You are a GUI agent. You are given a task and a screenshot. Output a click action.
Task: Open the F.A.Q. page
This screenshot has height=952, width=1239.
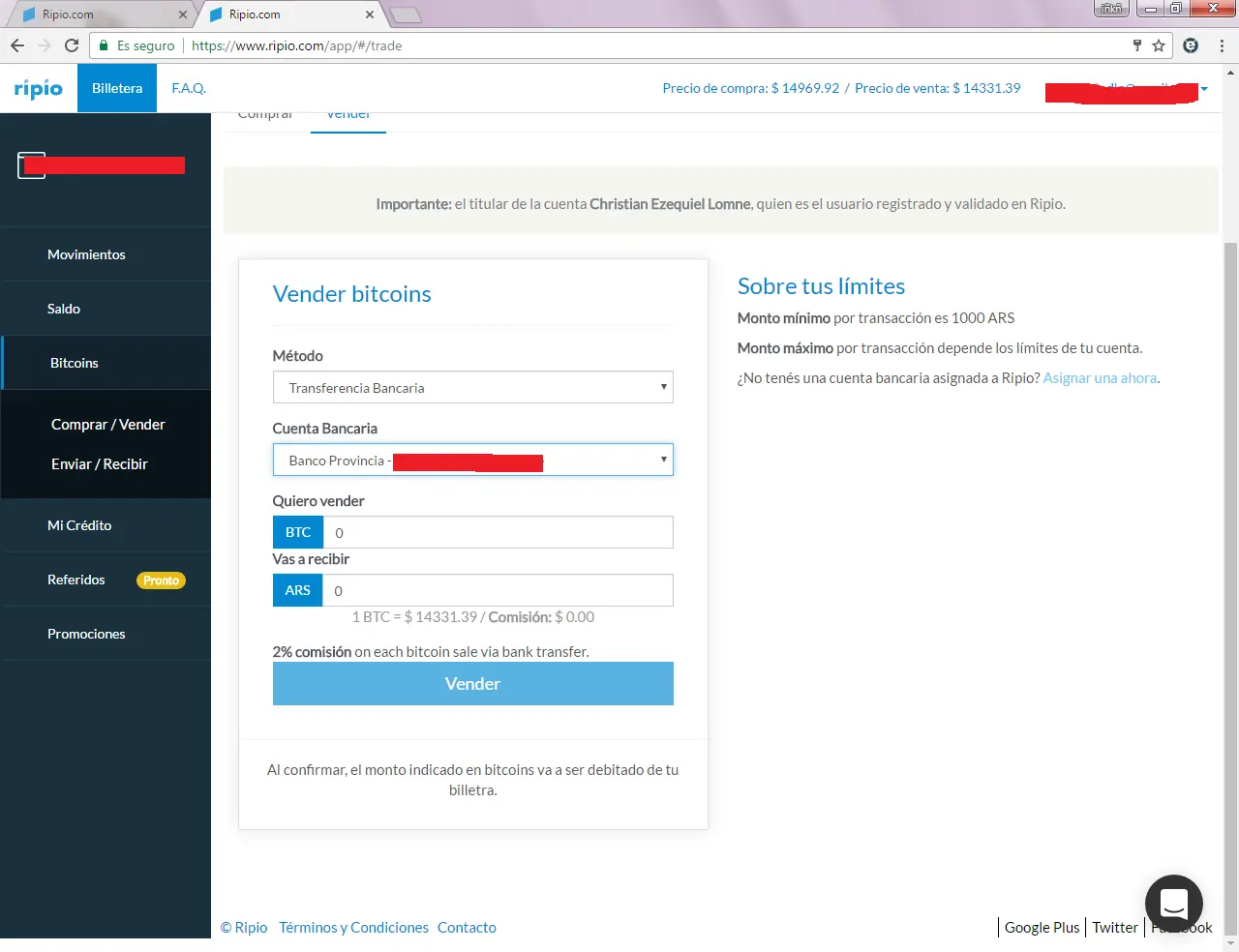click(189, 88)
